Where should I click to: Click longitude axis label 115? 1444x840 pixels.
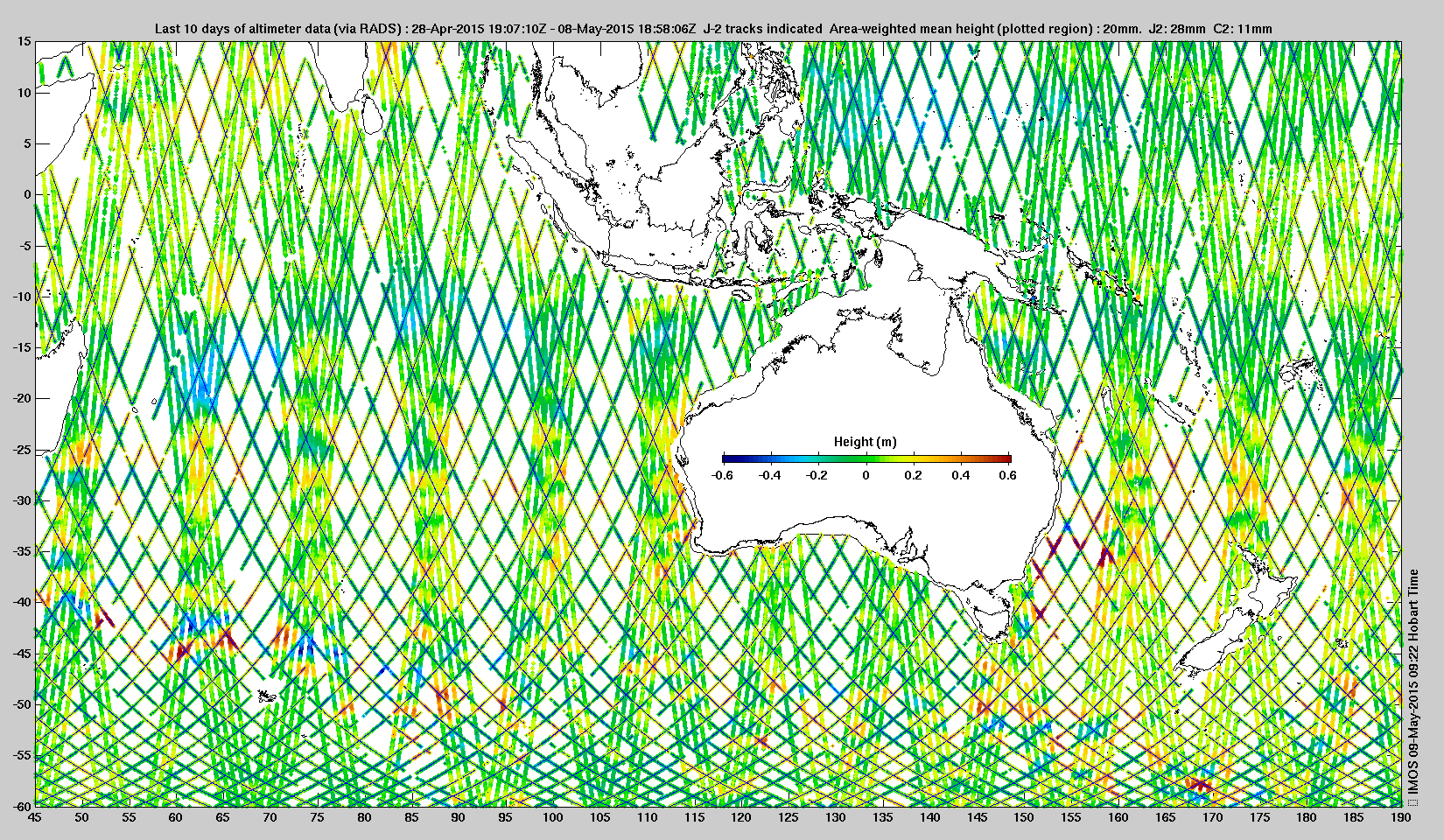694,817
